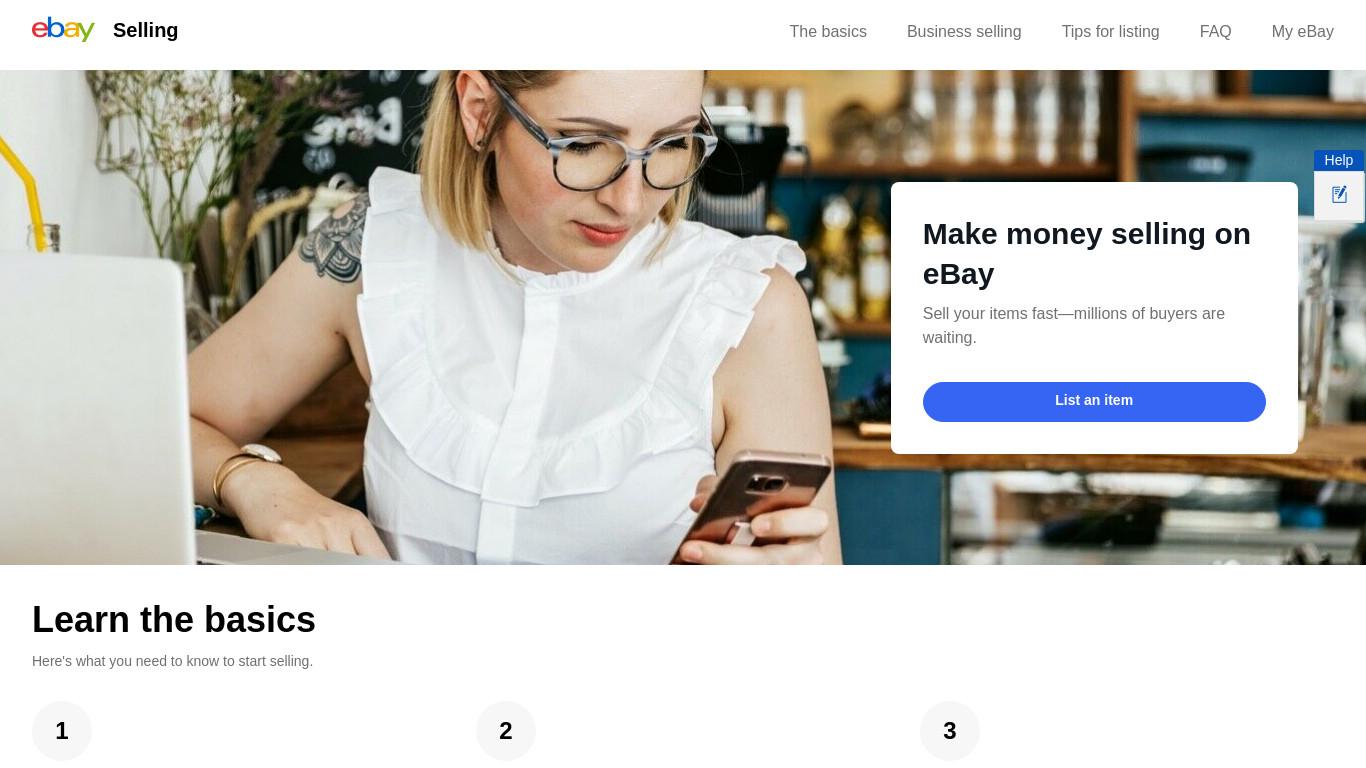This screenshot has width=1366, height=768.
Task: Click the Learn the basics heading
Action: click(174, 620)
